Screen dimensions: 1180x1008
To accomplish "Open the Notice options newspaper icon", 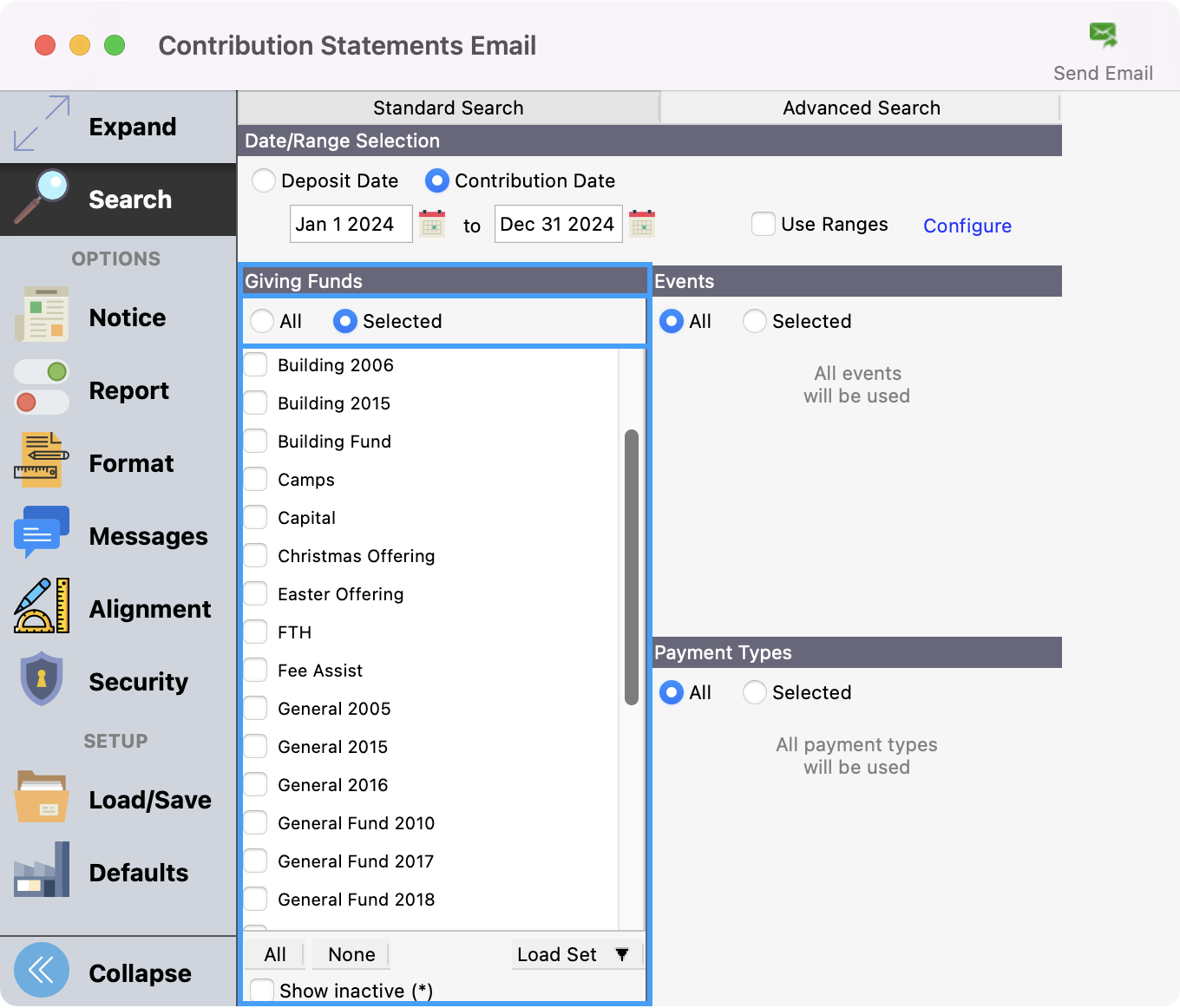I will [42, 315].
